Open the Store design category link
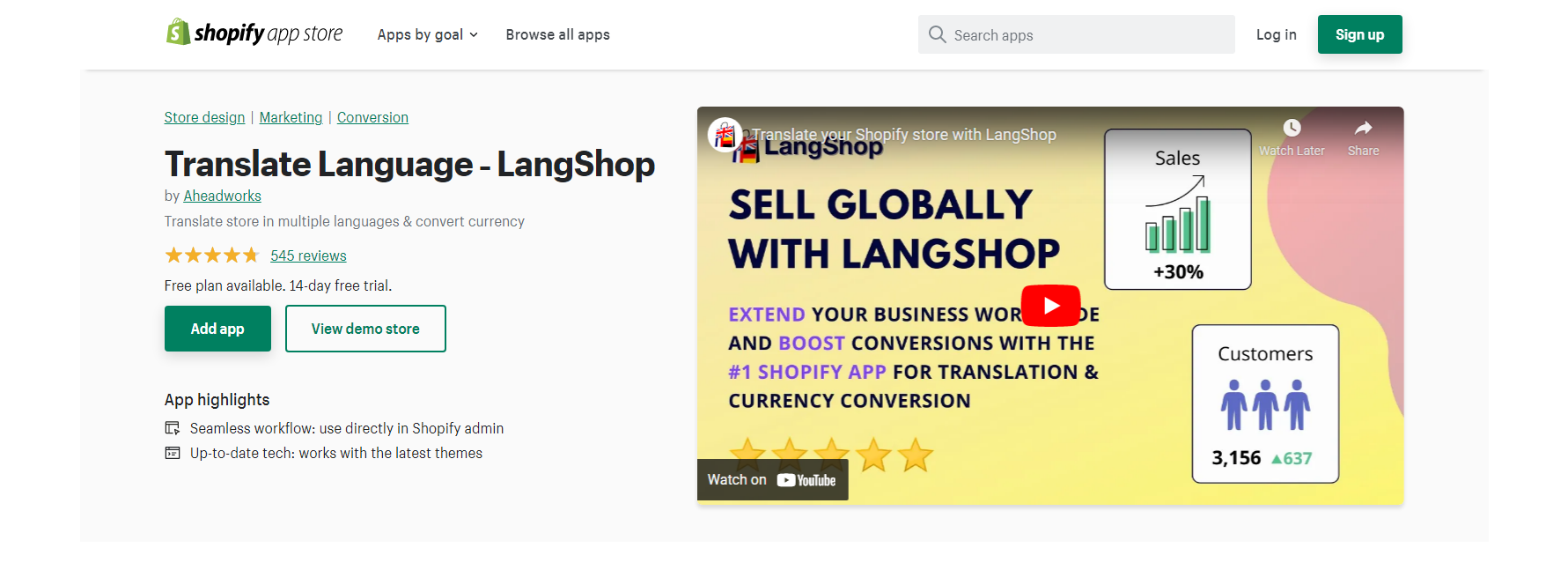 tap(204, 117)
